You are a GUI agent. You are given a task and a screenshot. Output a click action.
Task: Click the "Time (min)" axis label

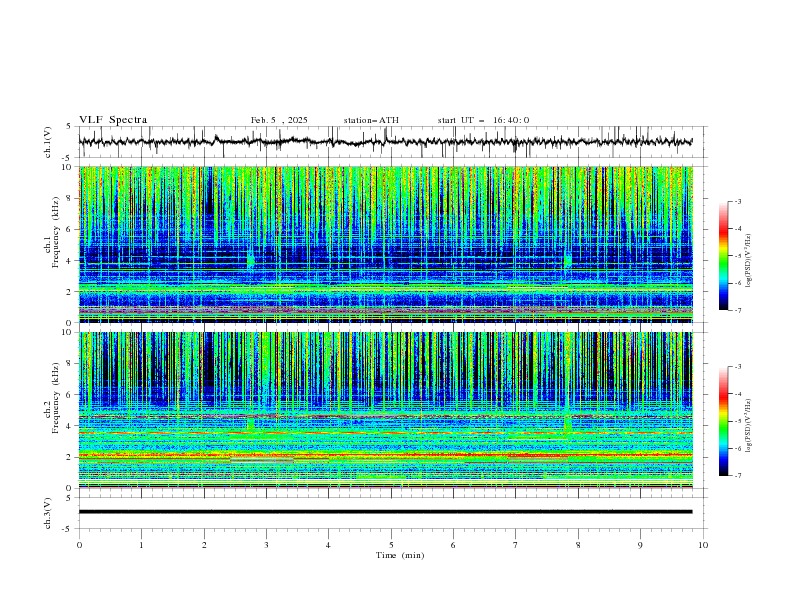400,555
